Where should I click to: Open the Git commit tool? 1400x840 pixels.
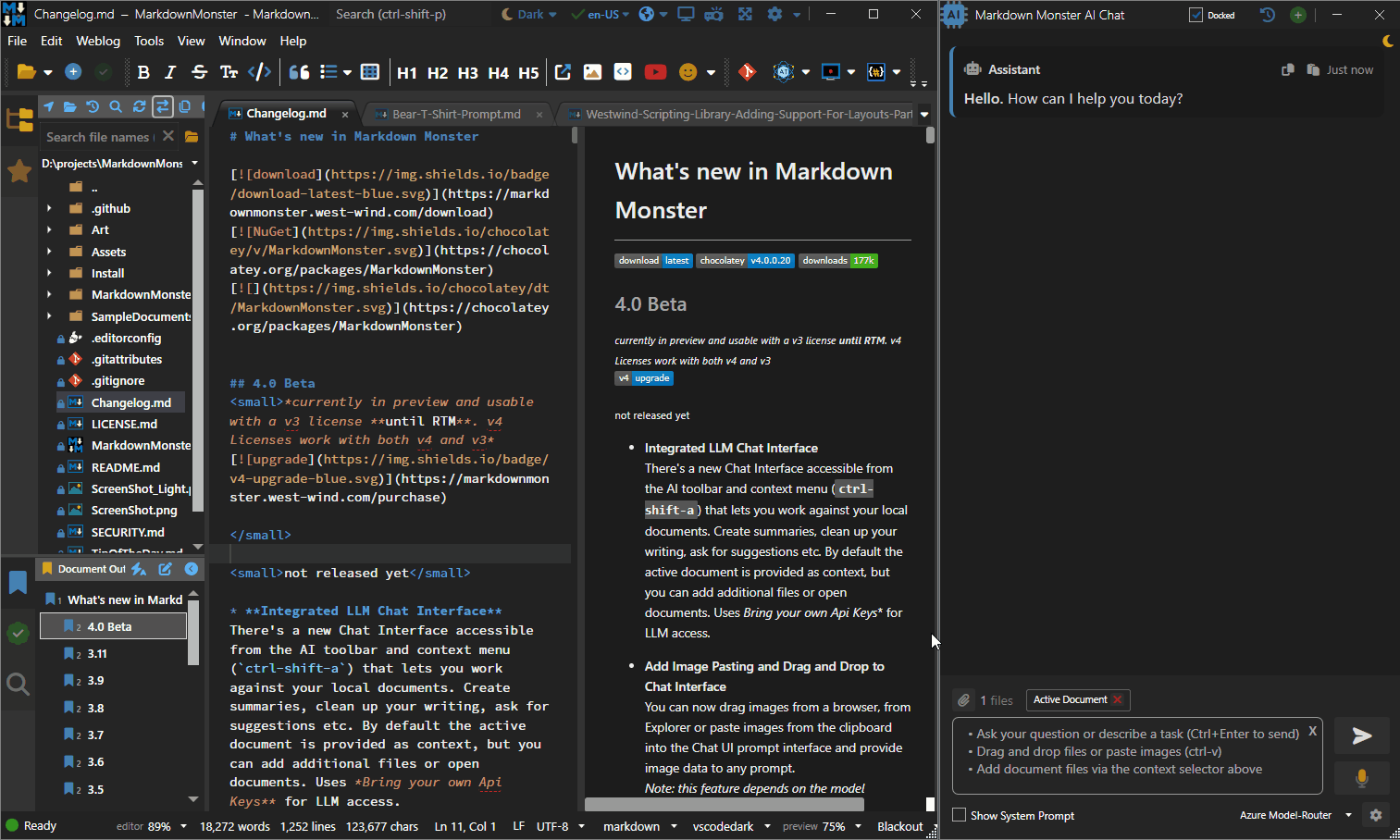[x=747, y=72]
